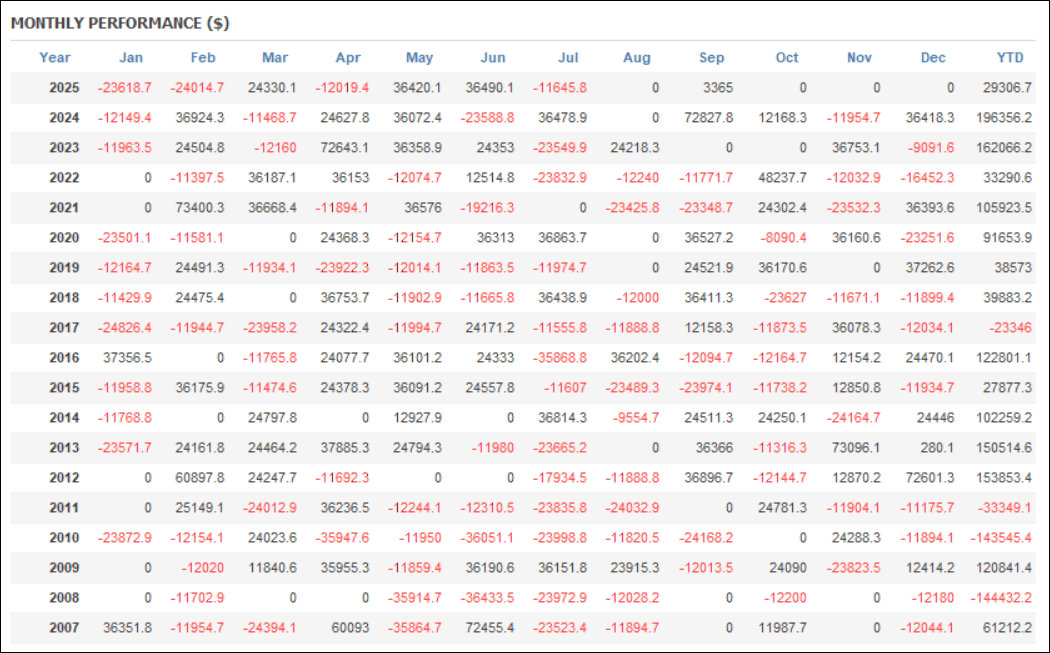Viewport: 1050px width, 653px height.
Task: Select the 2016 year row label
Action: pos(64,357)
